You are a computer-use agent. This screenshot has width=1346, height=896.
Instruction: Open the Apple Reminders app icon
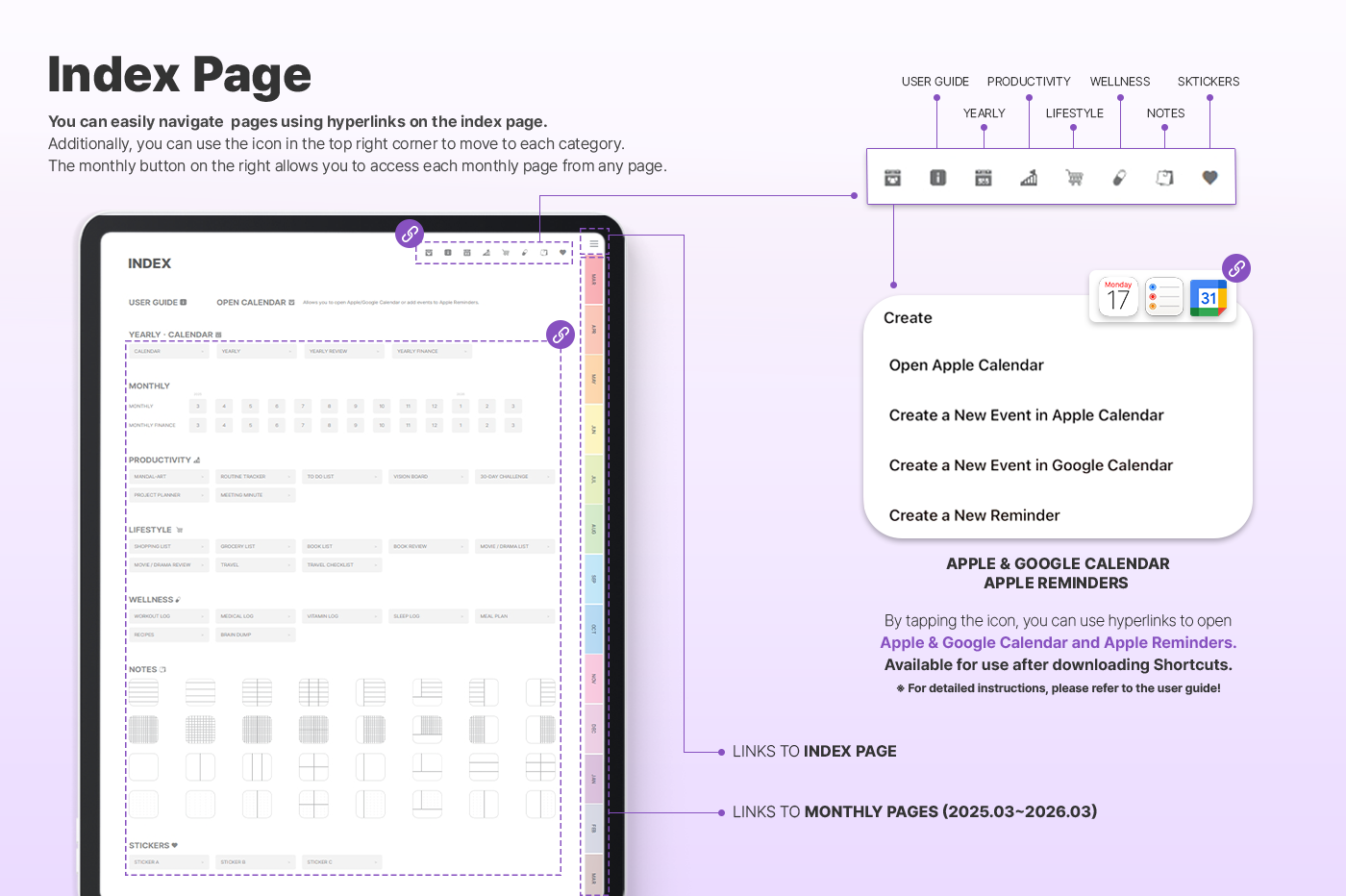point(1163,298)
